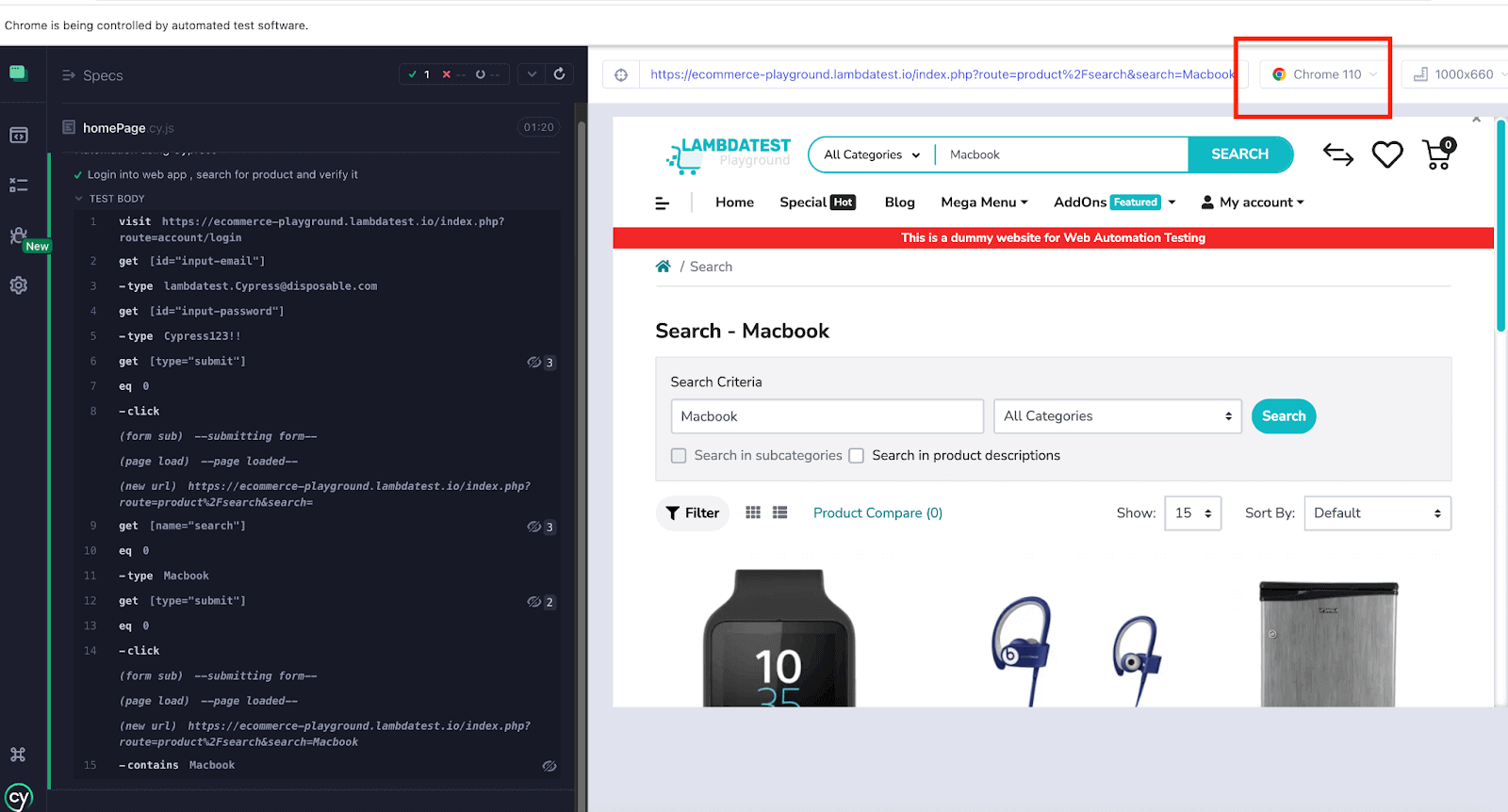Screen dimensions: 1508x812
Task: Enable Search in product descriptions checkbox
Action: pyautogui.click(x=856, y=456)
